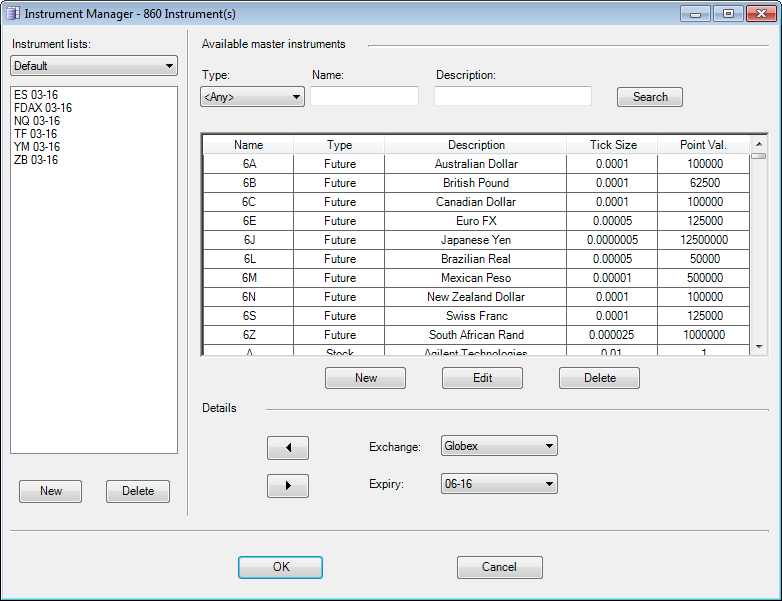Sort by the Tick Size column header

pyautogui.click(x=612, y=145)
